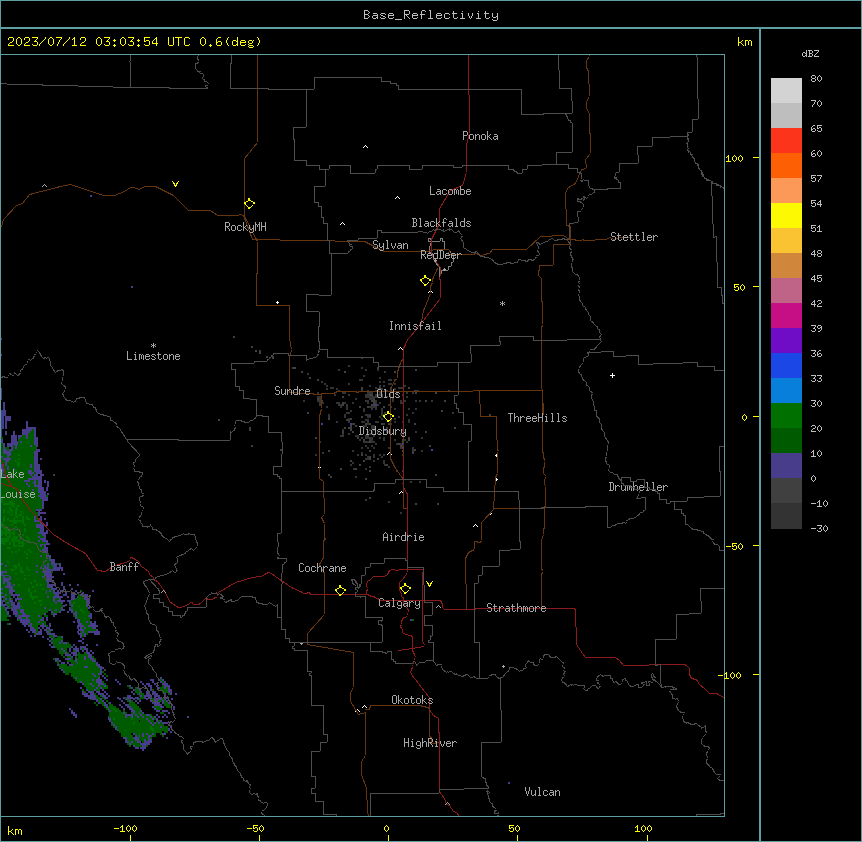Click the RedDeer city label
Image resolution: width=862 pixels, height=842 pixels.
[440, 255]
